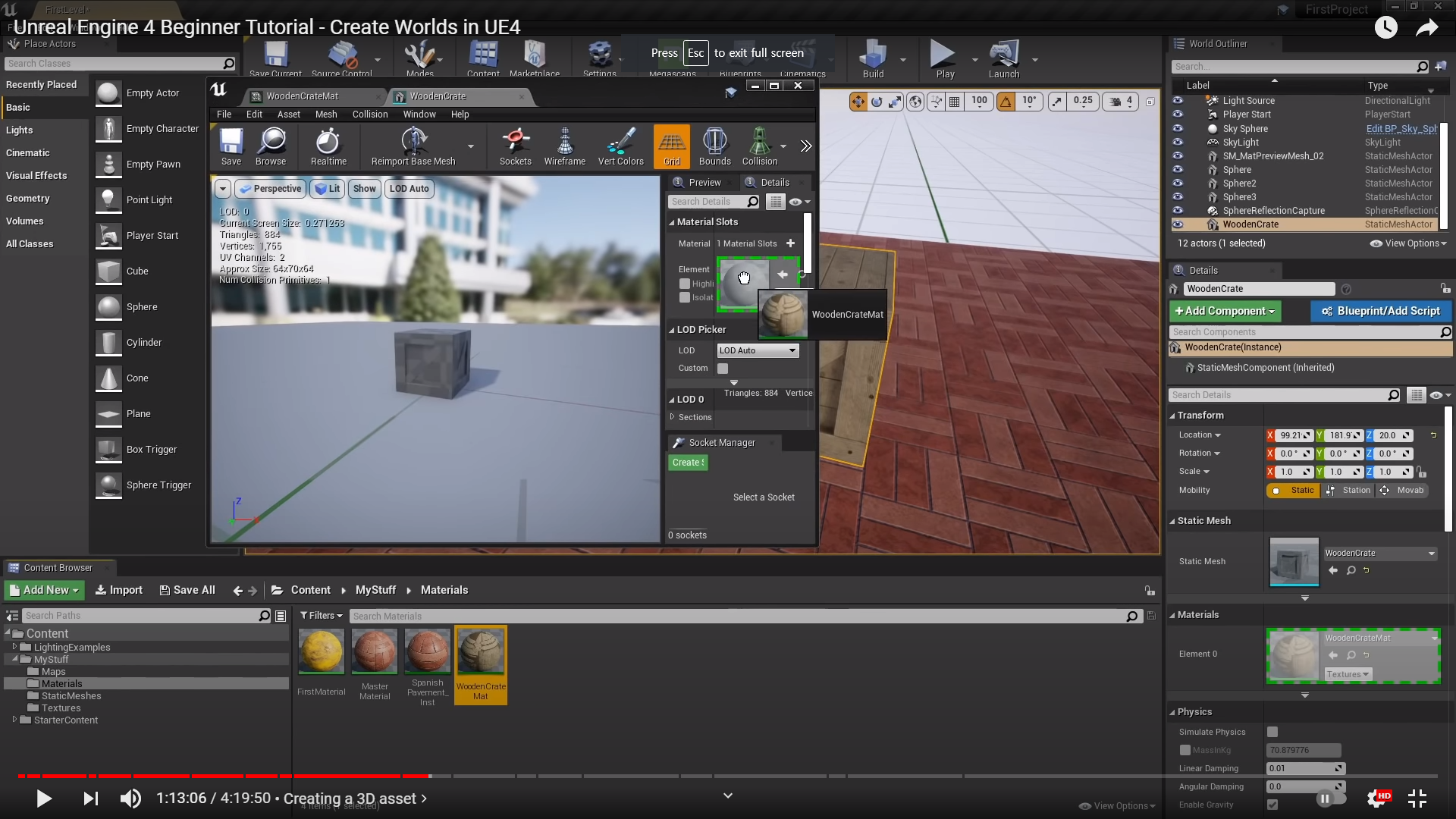Open the Mesh menu
This screenshot has height=819, width=1456.
(326, 115)
